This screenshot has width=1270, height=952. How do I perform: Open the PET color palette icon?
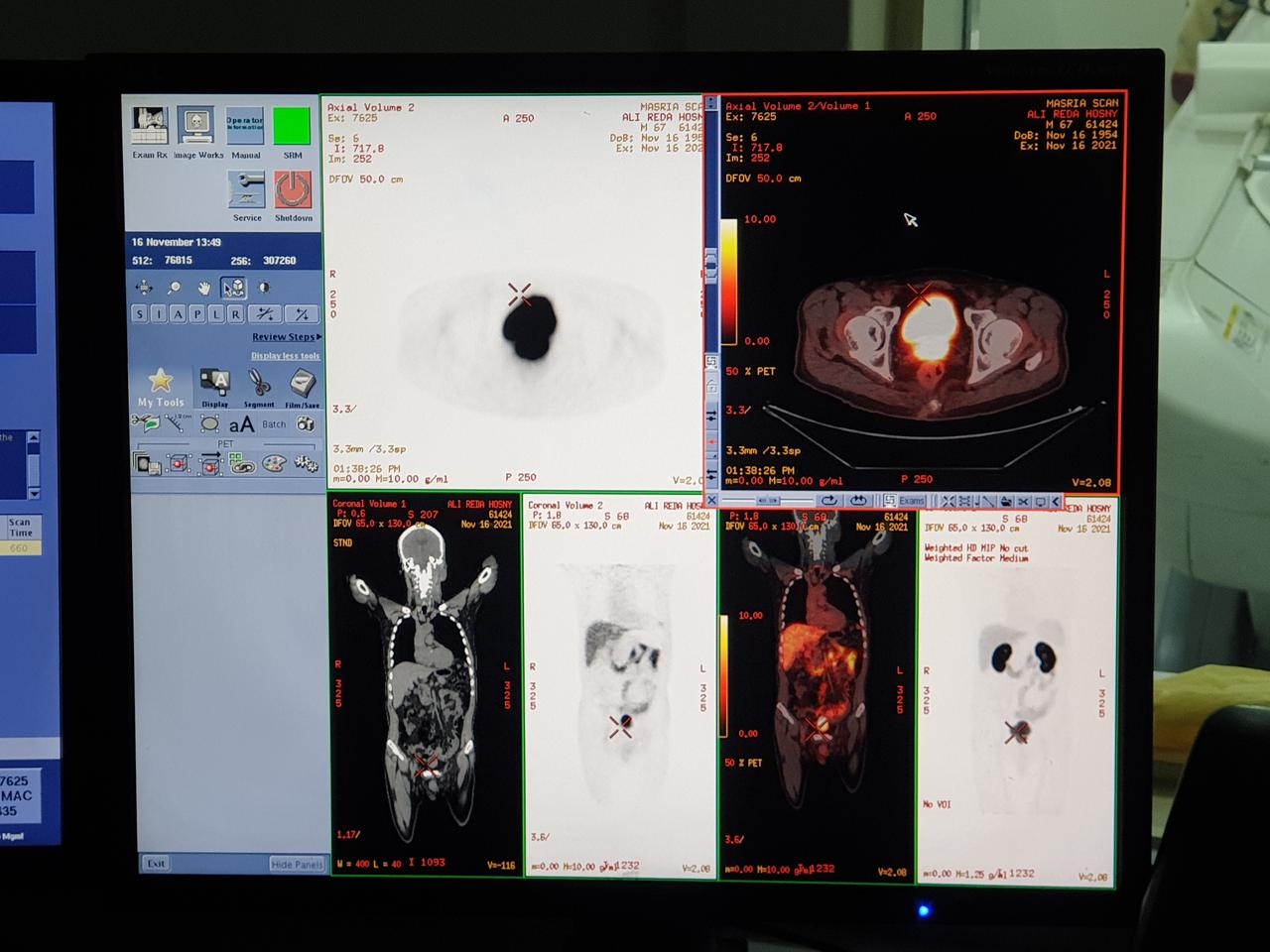[274, 463]
